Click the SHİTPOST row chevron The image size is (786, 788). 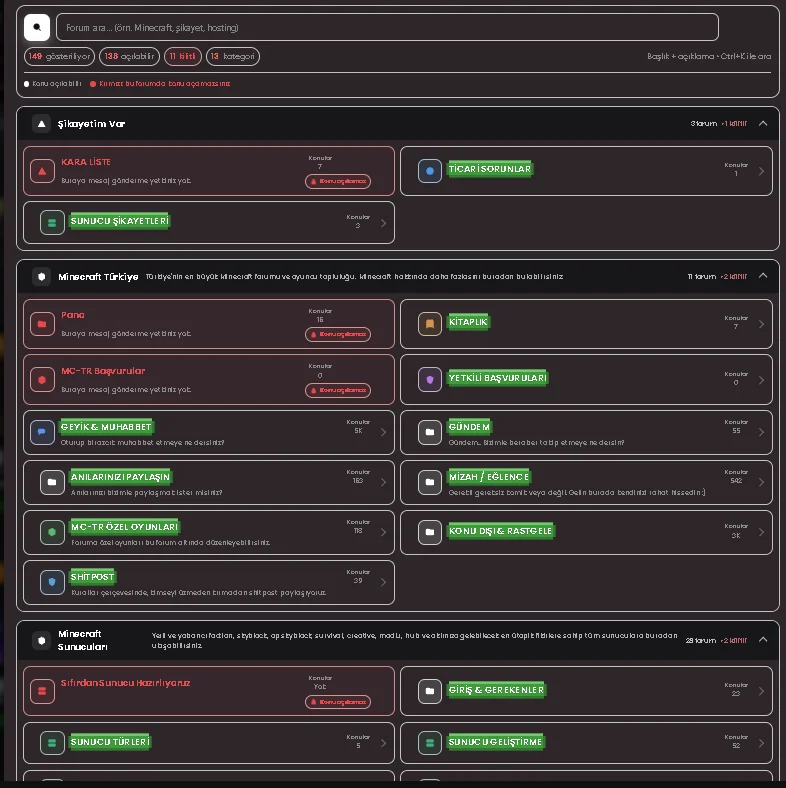point(383,582)
